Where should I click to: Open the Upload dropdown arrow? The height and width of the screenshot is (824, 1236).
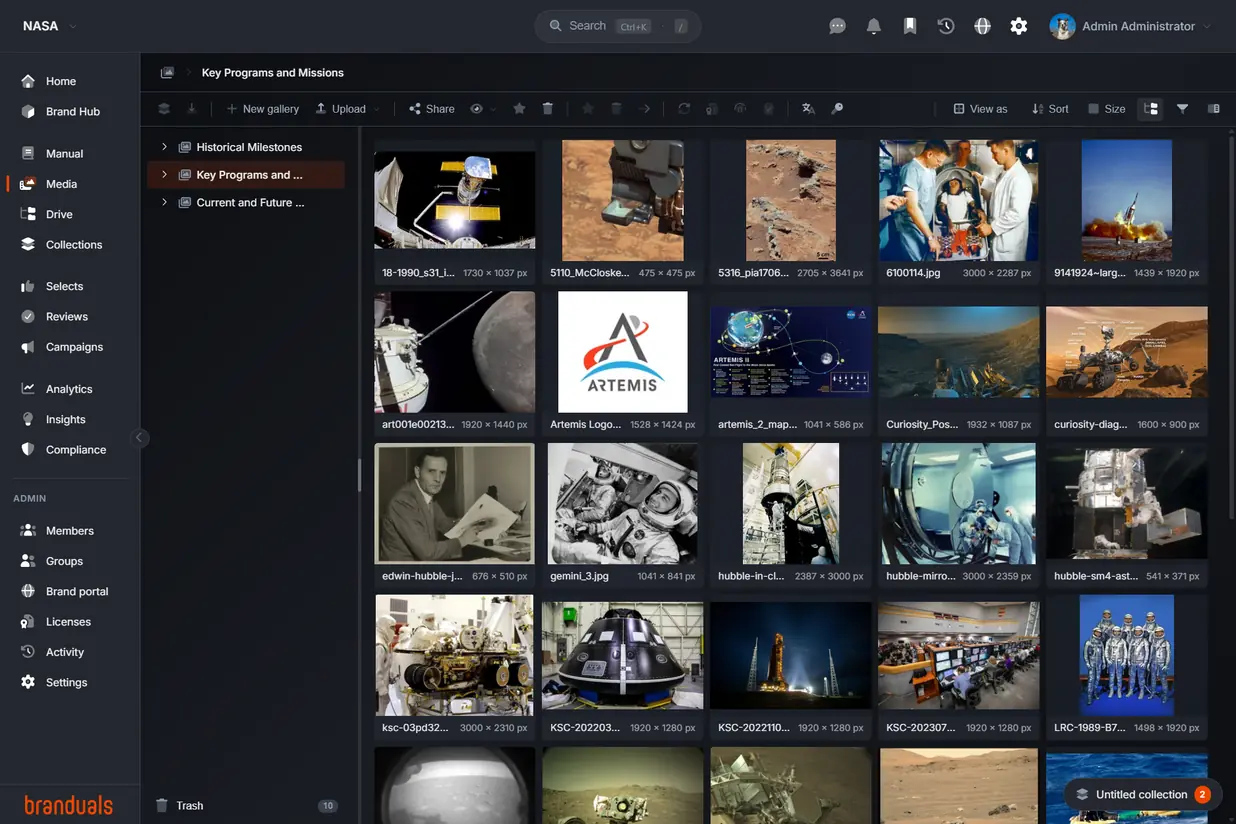(377, 109)
